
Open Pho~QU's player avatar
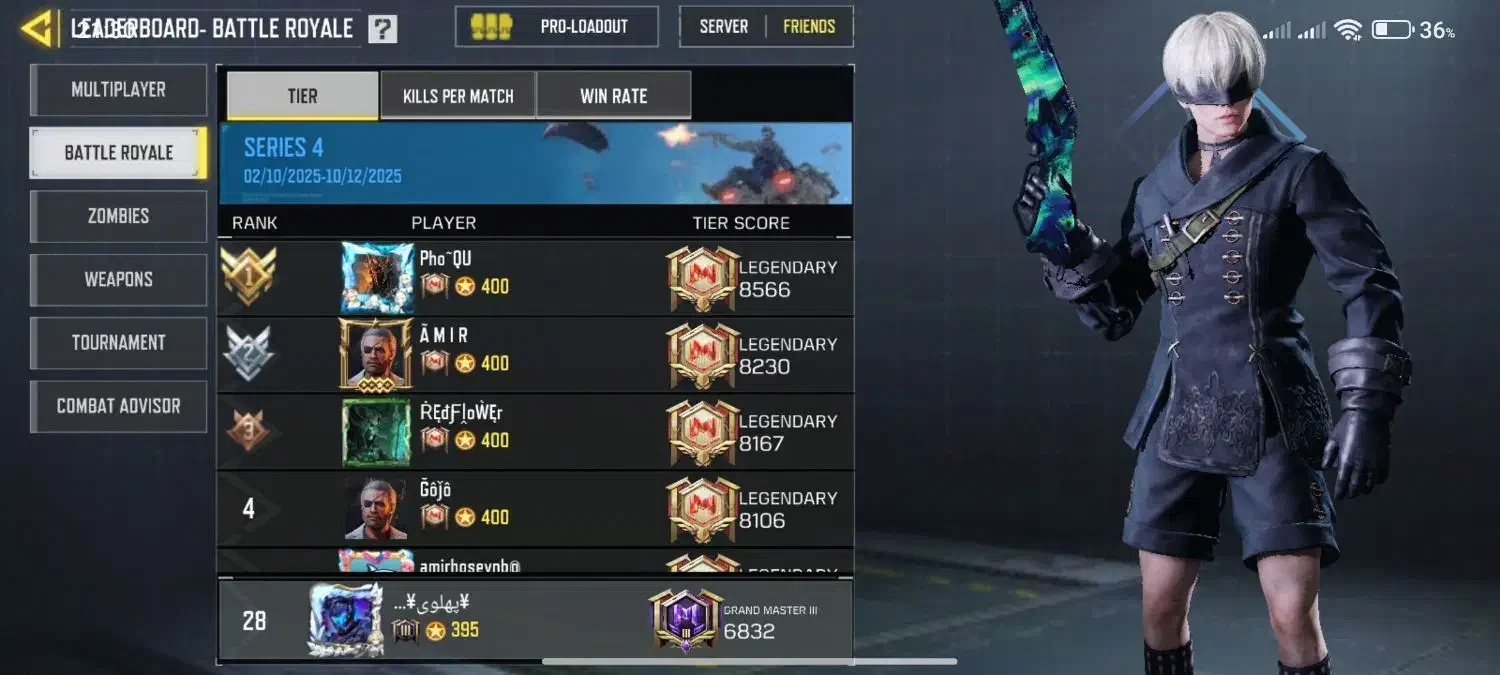tap(377, 278)
